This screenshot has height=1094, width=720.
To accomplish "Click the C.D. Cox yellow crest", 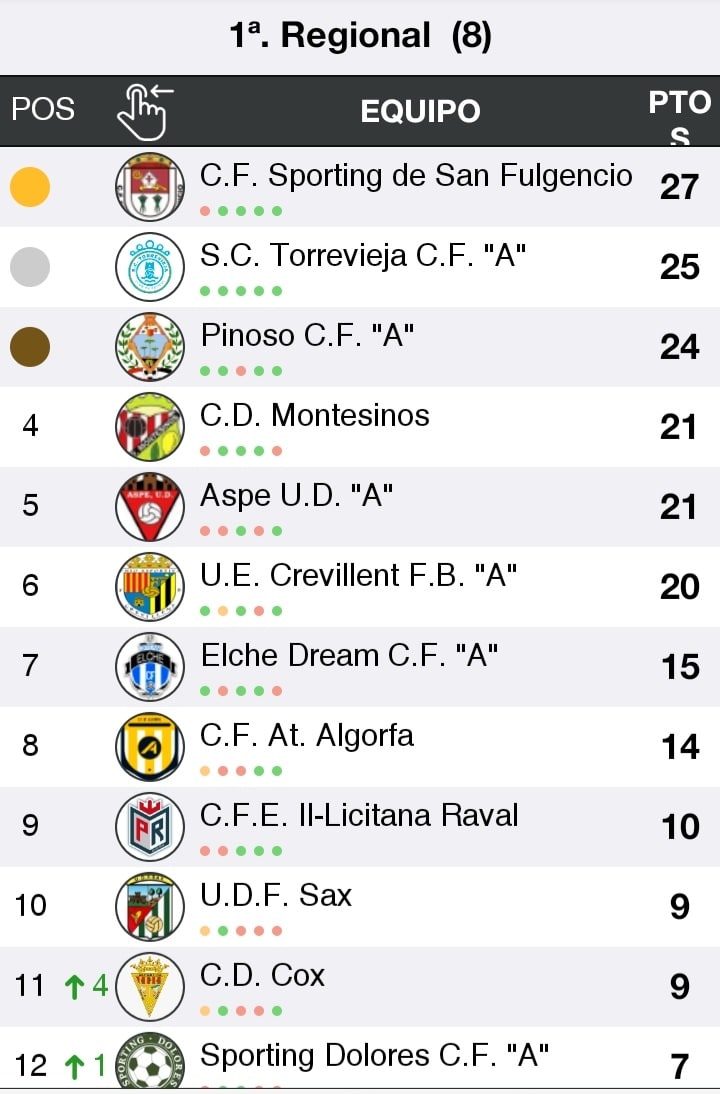I will (x=150, y=987).
